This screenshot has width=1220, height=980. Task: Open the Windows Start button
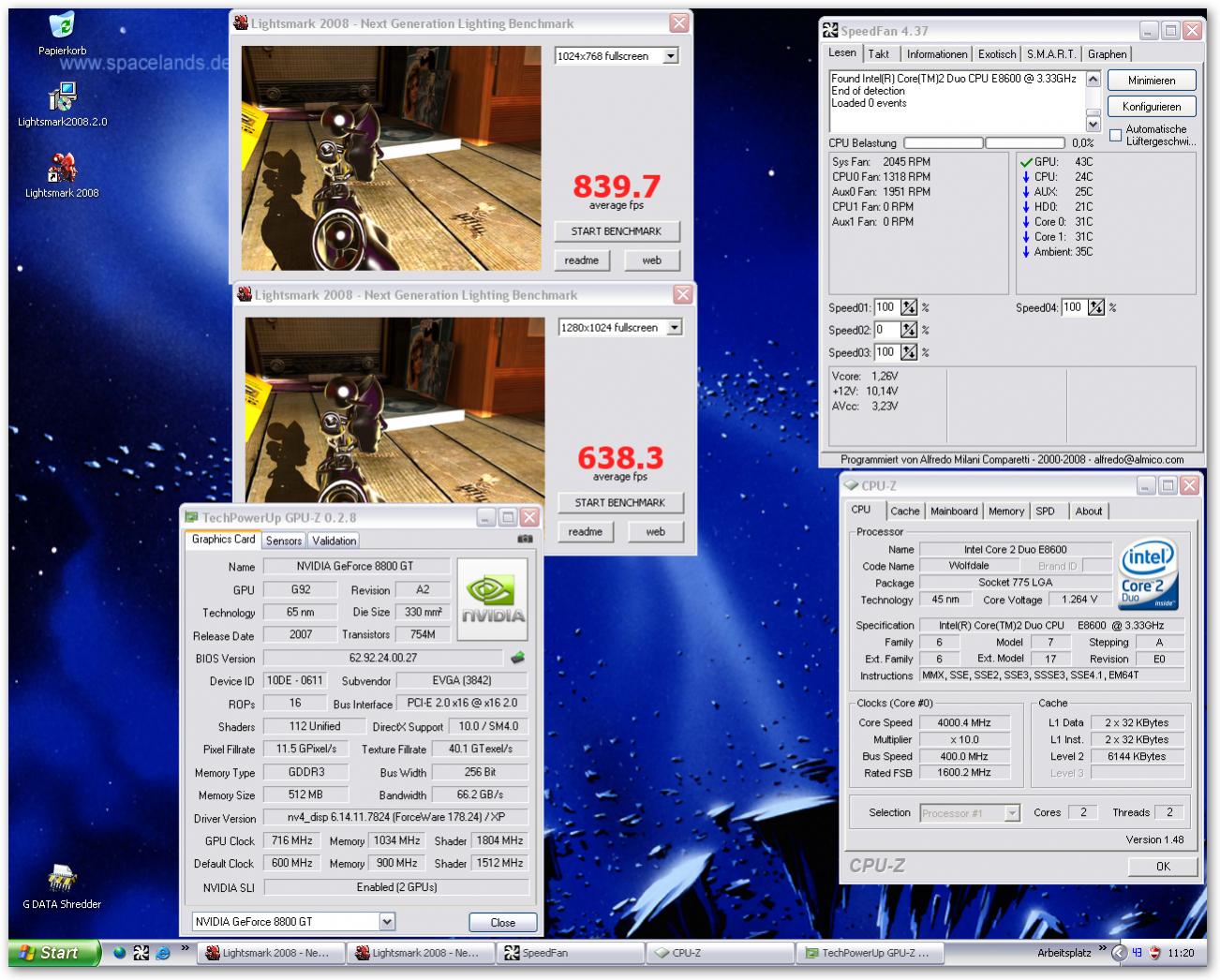(x=54, y=953)
